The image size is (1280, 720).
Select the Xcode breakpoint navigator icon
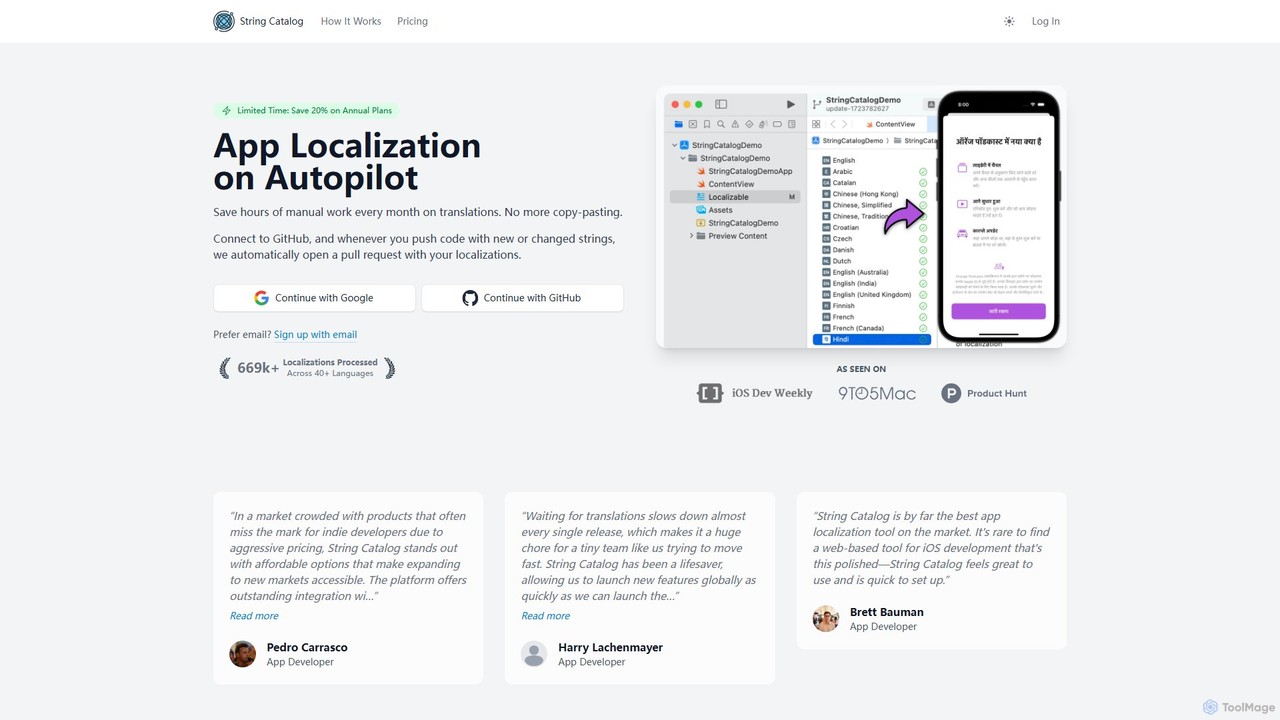coord(777,124)
